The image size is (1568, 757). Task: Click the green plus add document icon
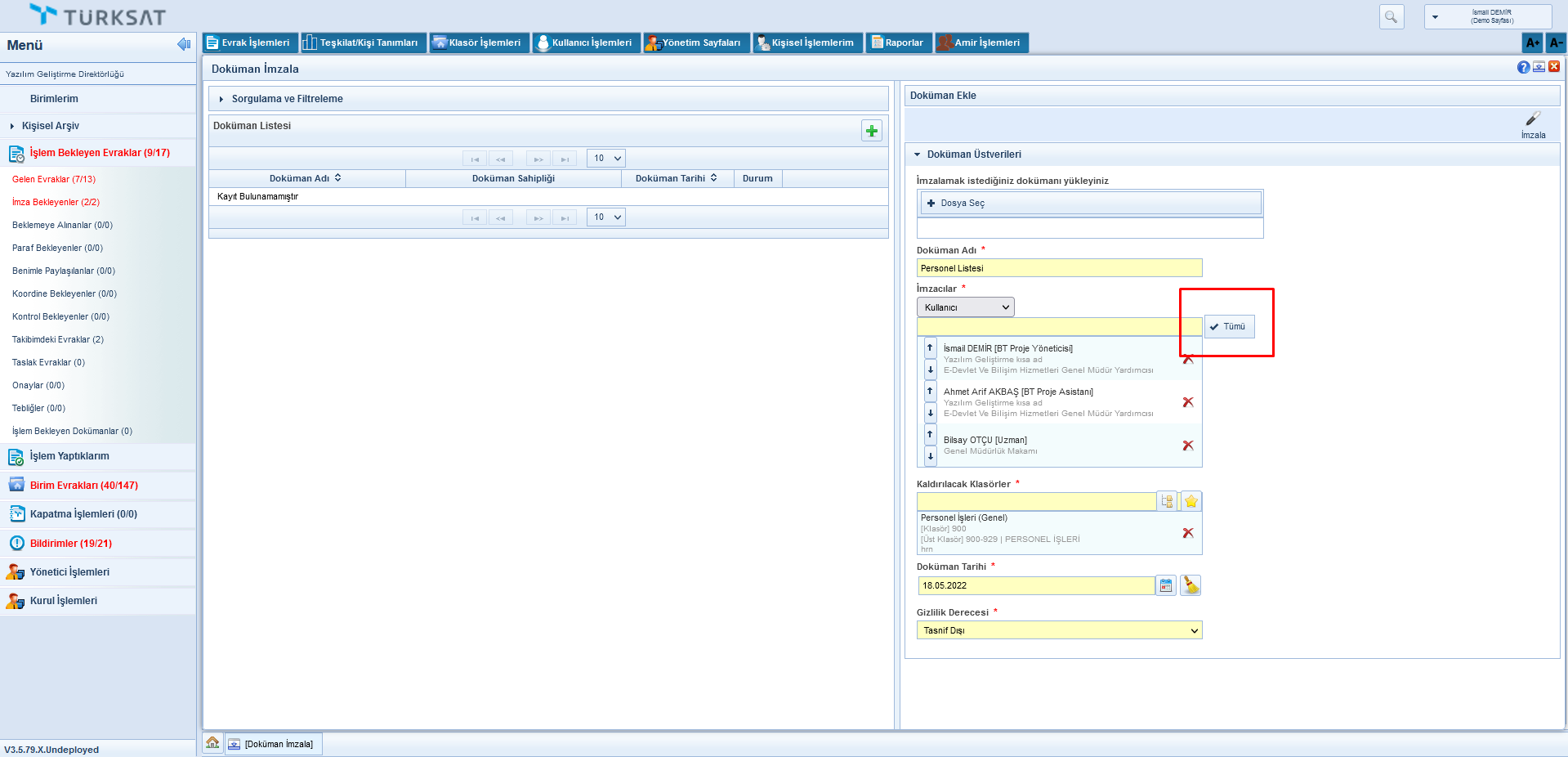[871, 131]
